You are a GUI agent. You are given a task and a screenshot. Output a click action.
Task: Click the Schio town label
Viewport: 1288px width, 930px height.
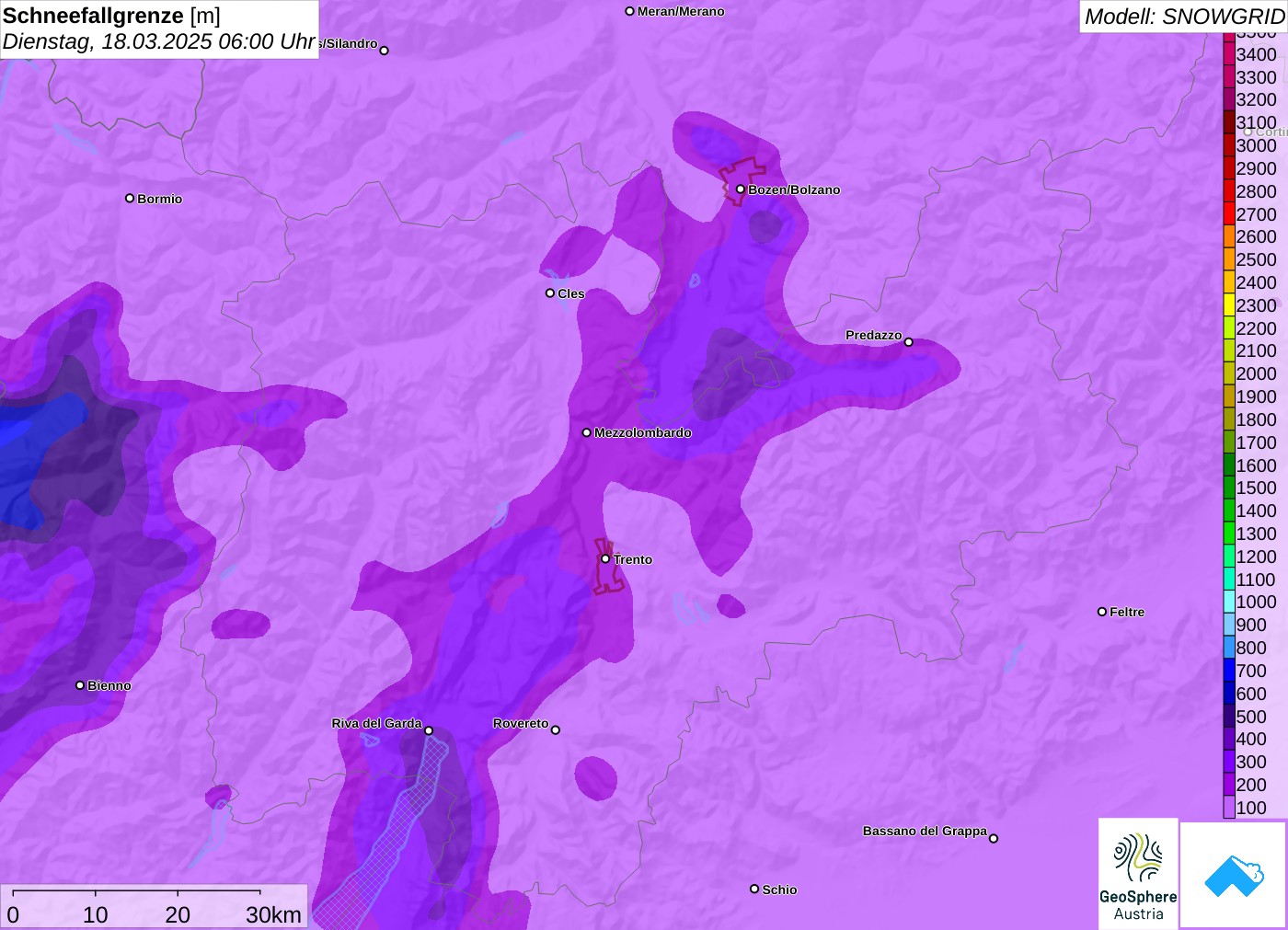coord(779,890)
